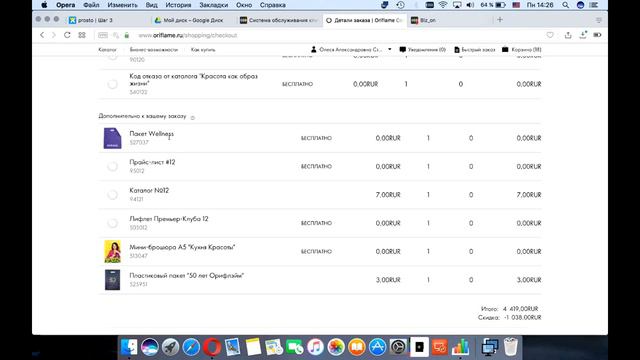Click the Wi-Fi icon in menu bar

point(443,5)
